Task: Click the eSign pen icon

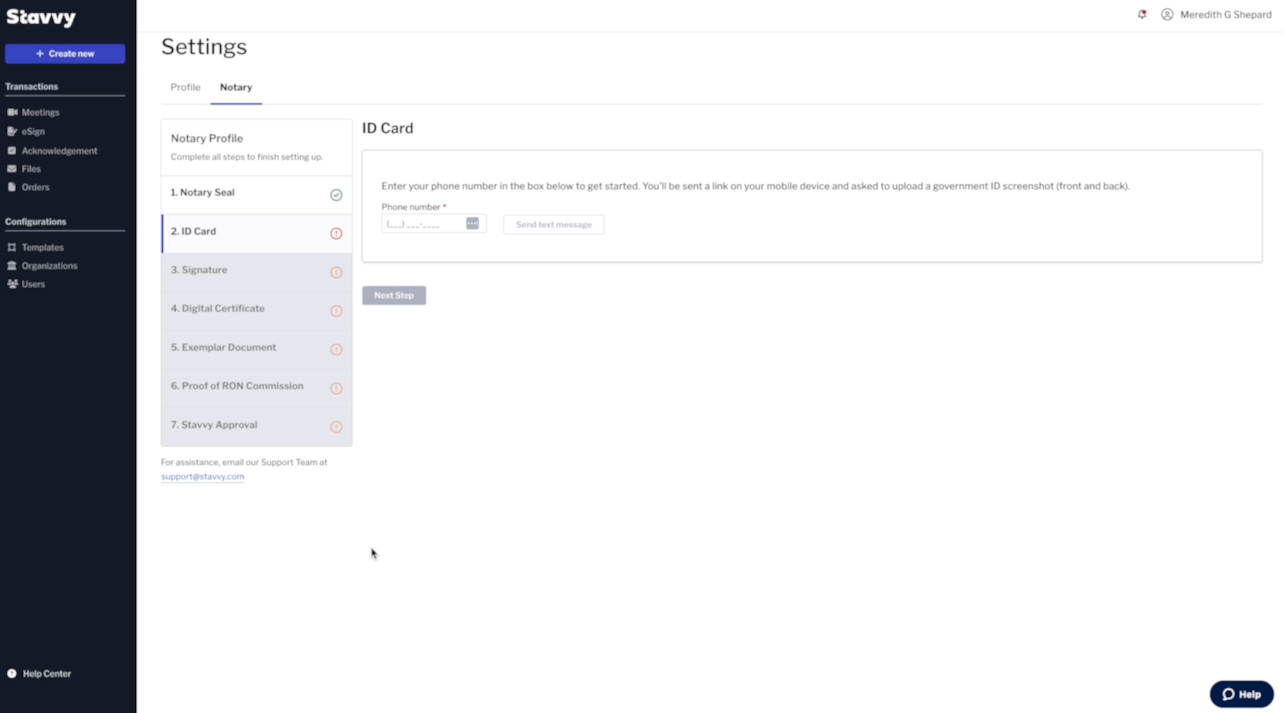Action: 12,131
